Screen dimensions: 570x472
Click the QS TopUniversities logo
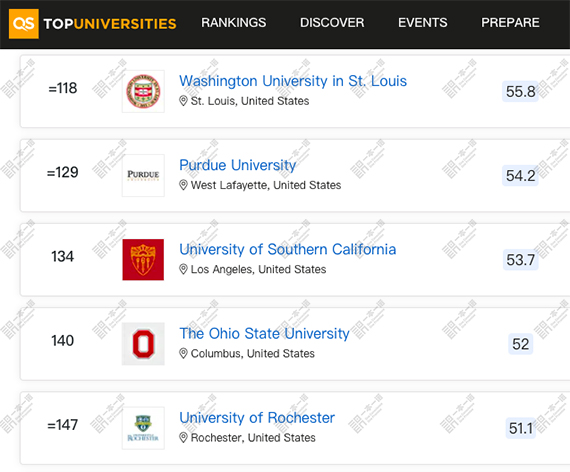point(93,24)
